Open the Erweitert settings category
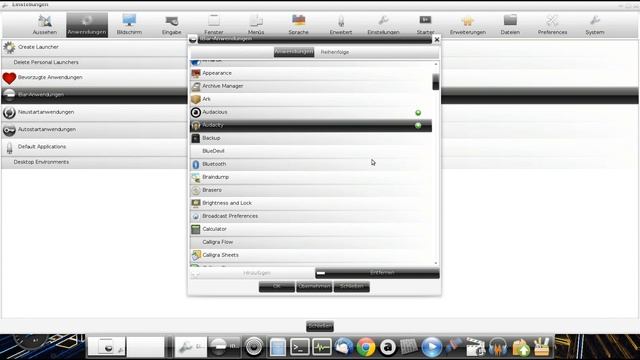 click(341, 25)
